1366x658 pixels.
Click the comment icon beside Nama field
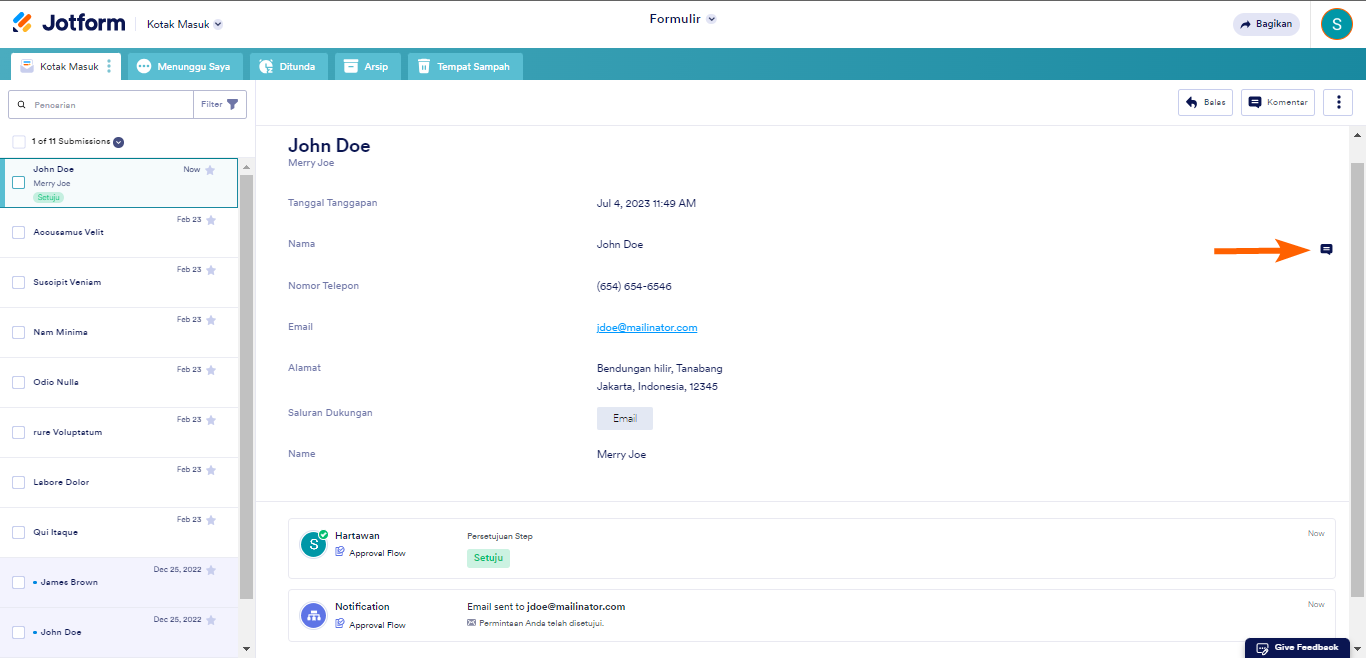[1326, 249]
